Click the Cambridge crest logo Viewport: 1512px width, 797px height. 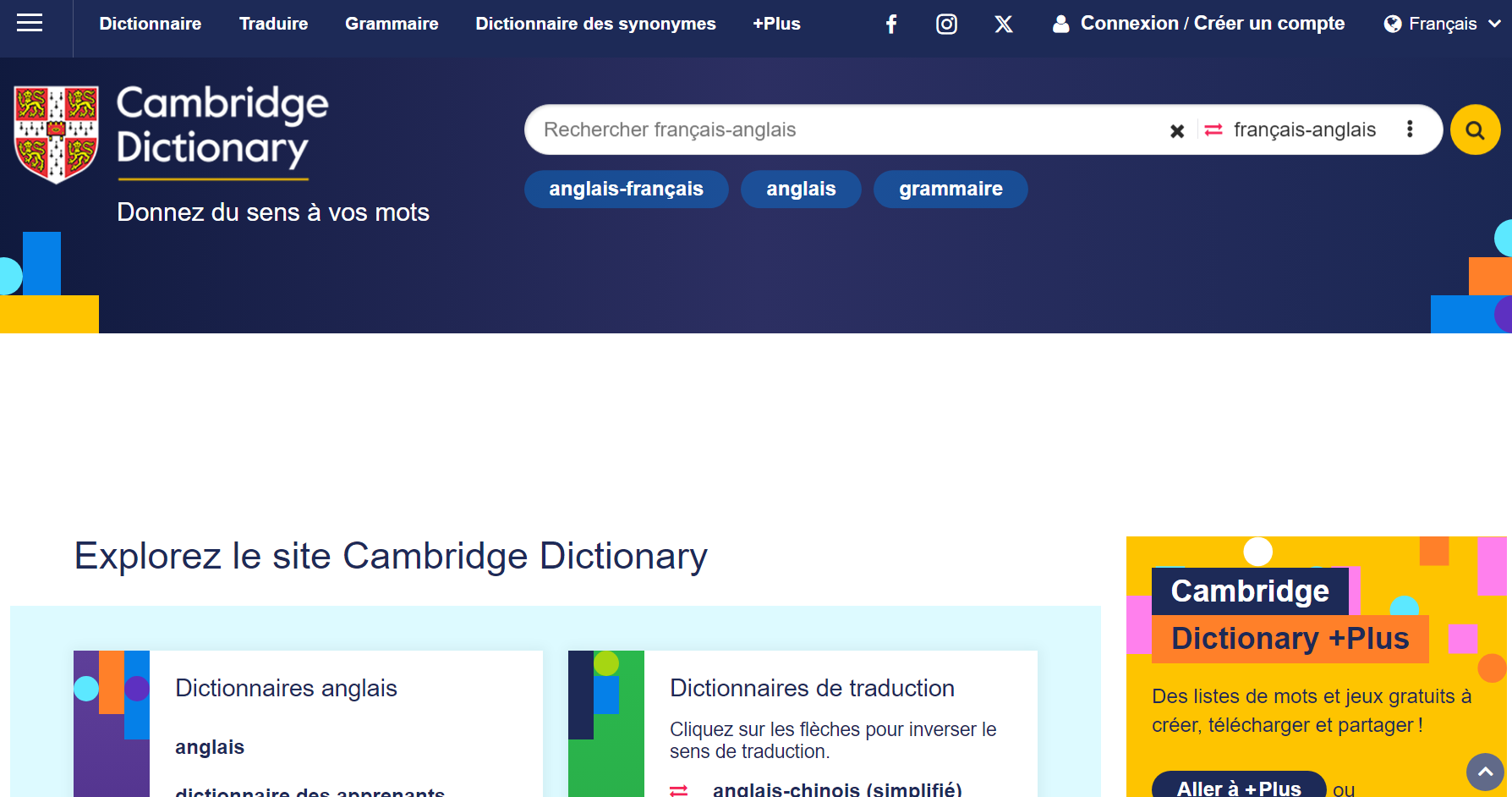point(57,134)
